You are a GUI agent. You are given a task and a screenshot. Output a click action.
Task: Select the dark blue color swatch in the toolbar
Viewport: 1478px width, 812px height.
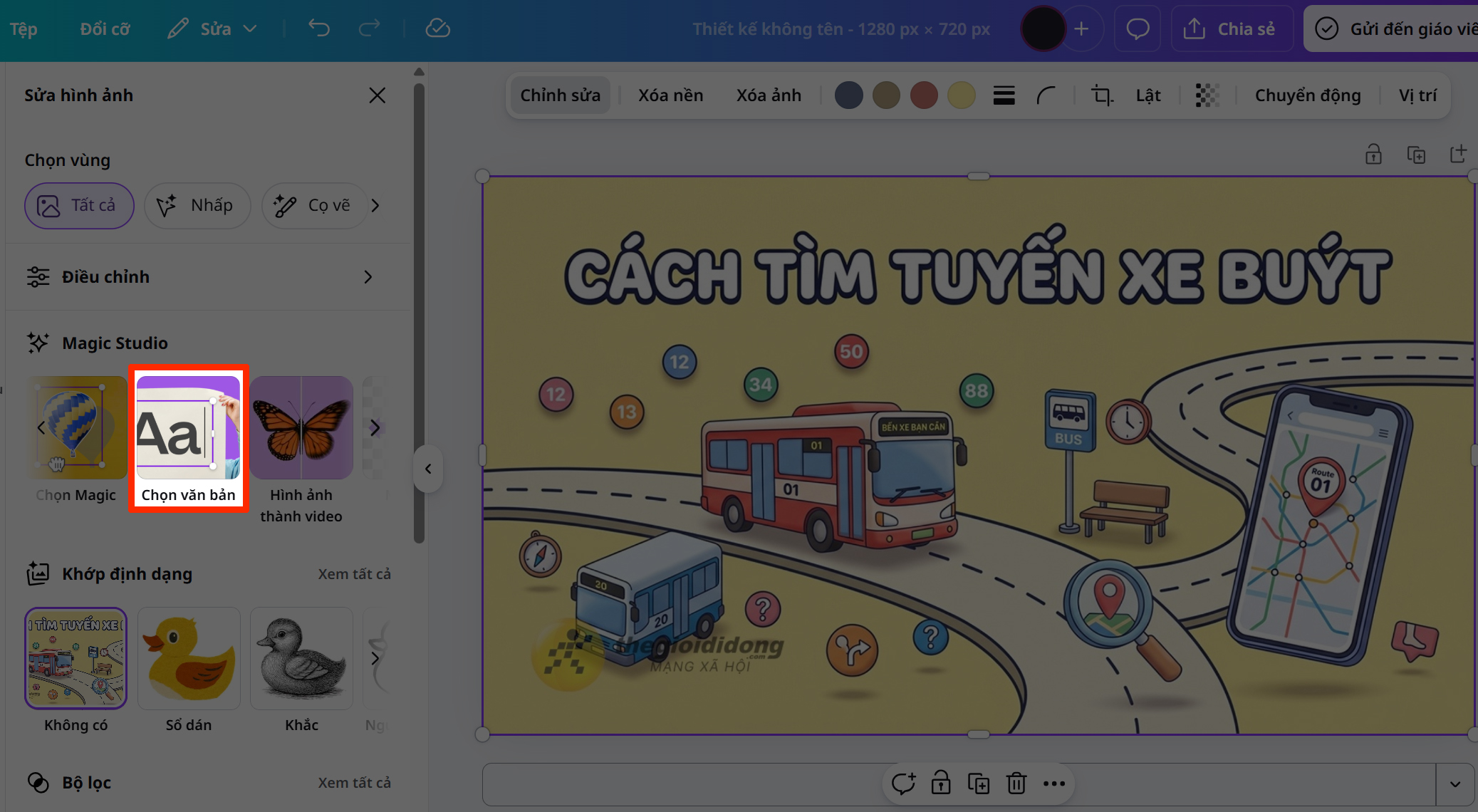[x=848, y=95]
